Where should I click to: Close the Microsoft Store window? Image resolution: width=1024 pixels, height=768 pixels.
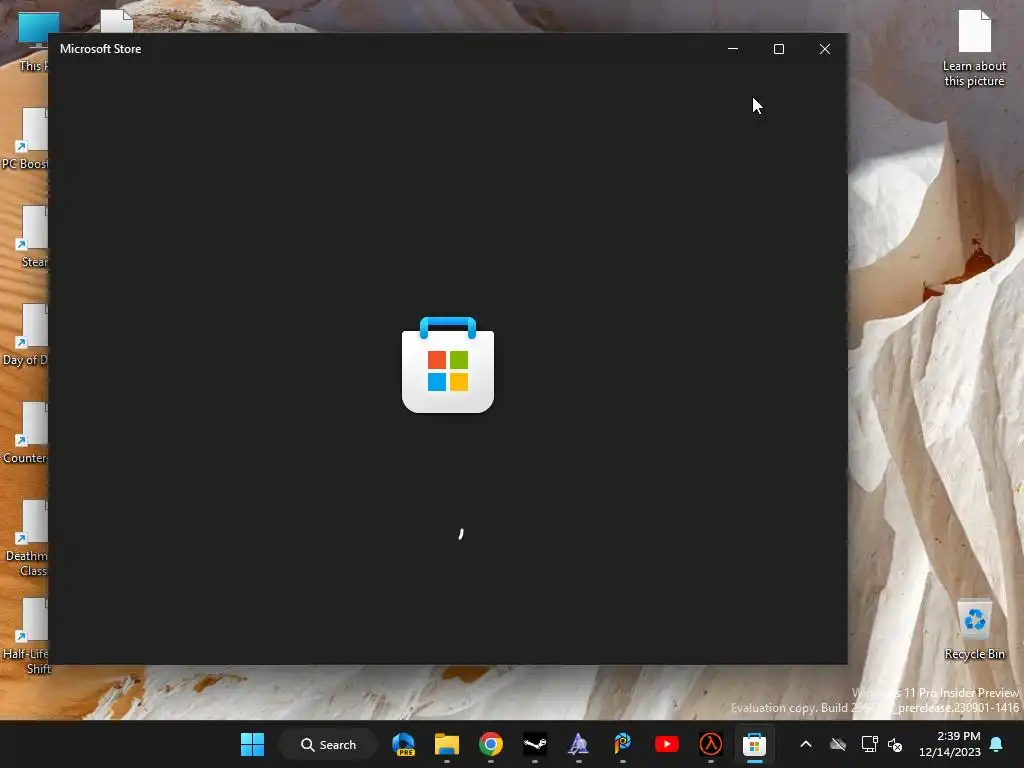[x=825, y=49]
